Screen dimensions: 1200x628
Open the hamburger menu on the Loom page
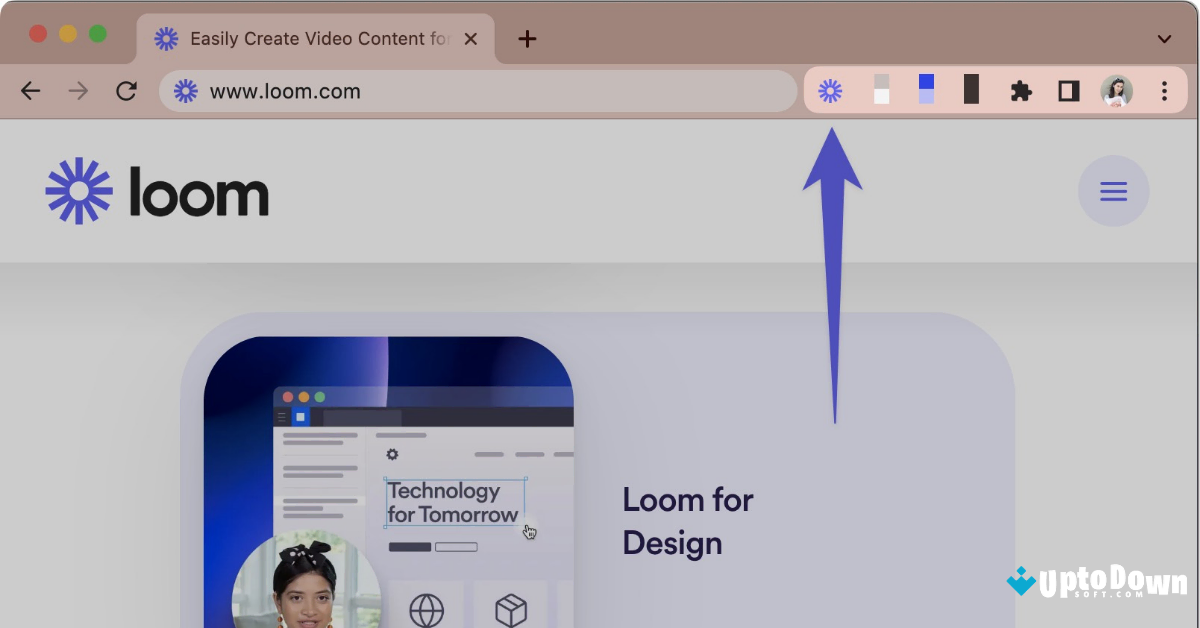(x=1113, y=190)
